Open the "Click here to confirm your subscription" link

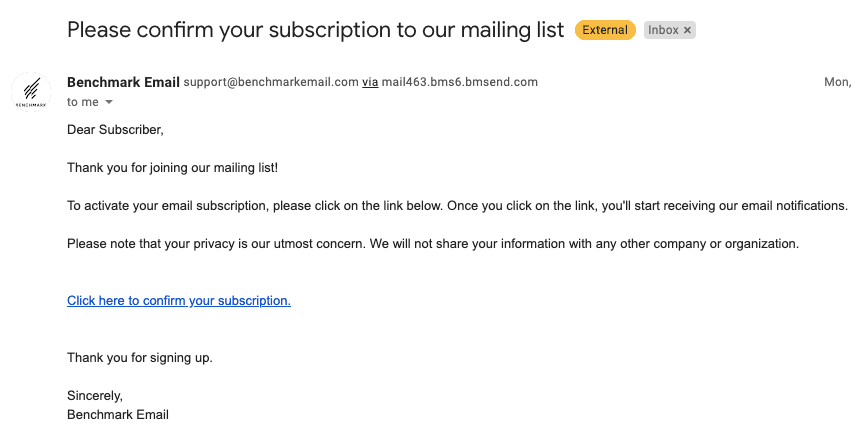(179, 300)
